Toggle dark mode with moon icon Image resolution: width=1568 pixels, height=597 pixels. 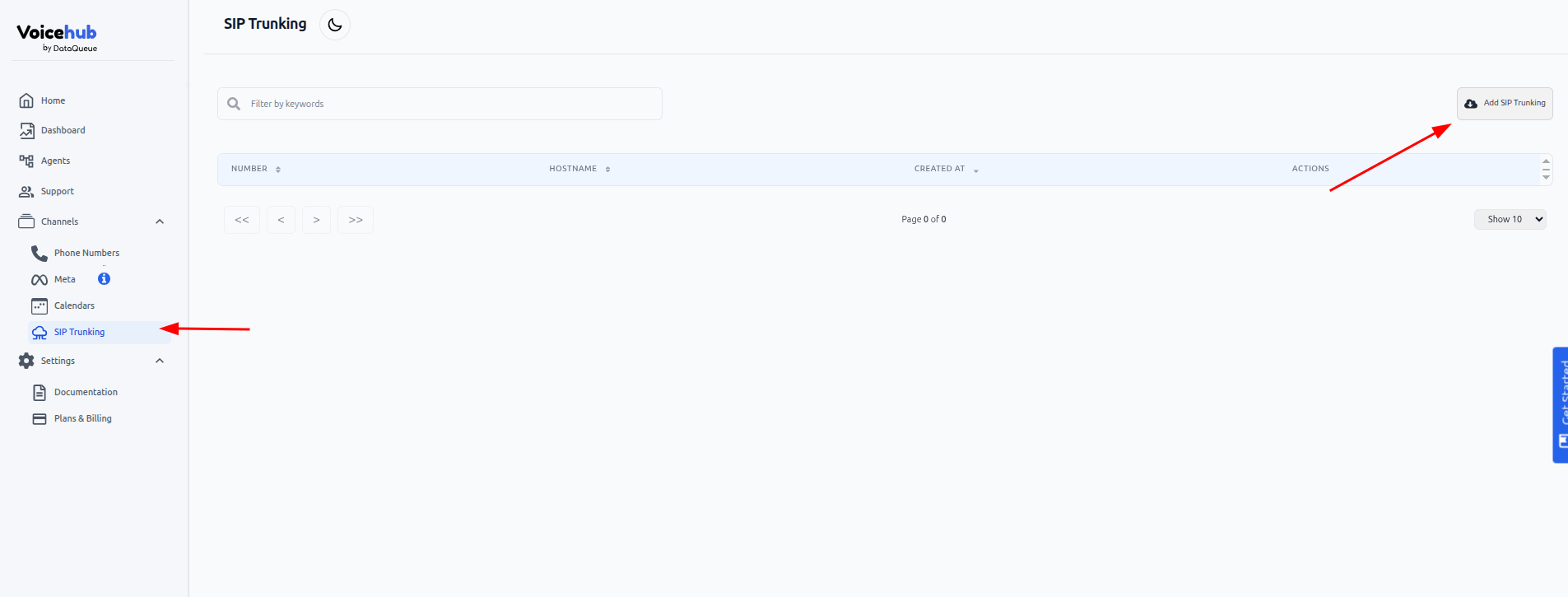(x=334, y=25)
